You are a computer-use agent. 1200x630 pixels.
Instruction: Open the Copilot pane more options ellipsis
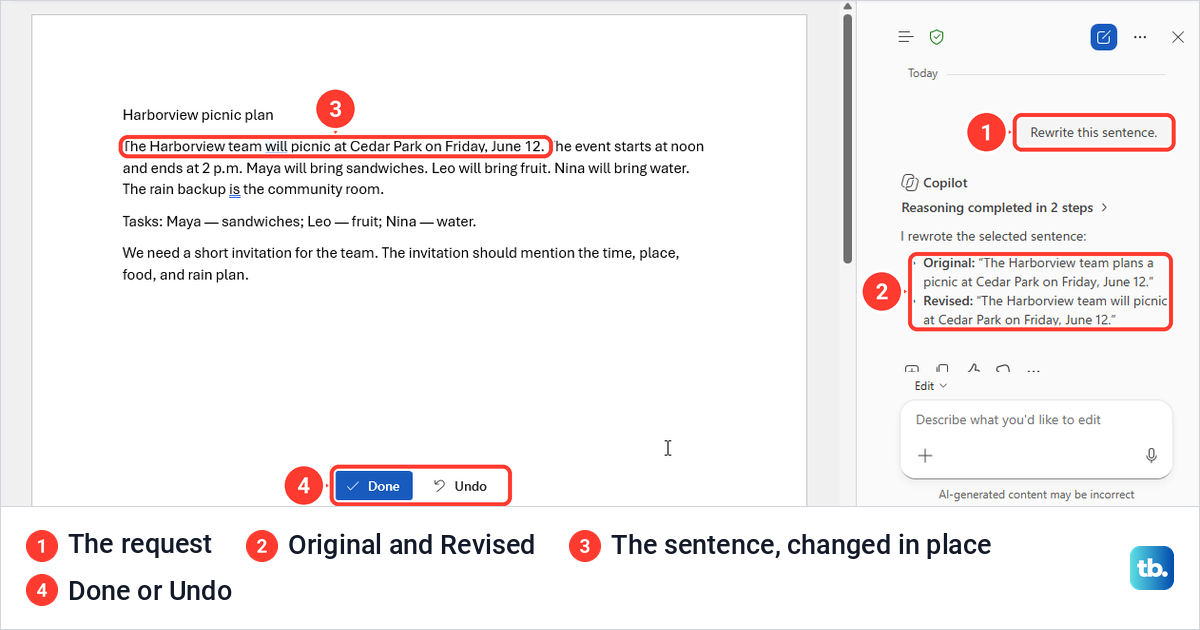pyautogui.click(x=1140, y=37)
